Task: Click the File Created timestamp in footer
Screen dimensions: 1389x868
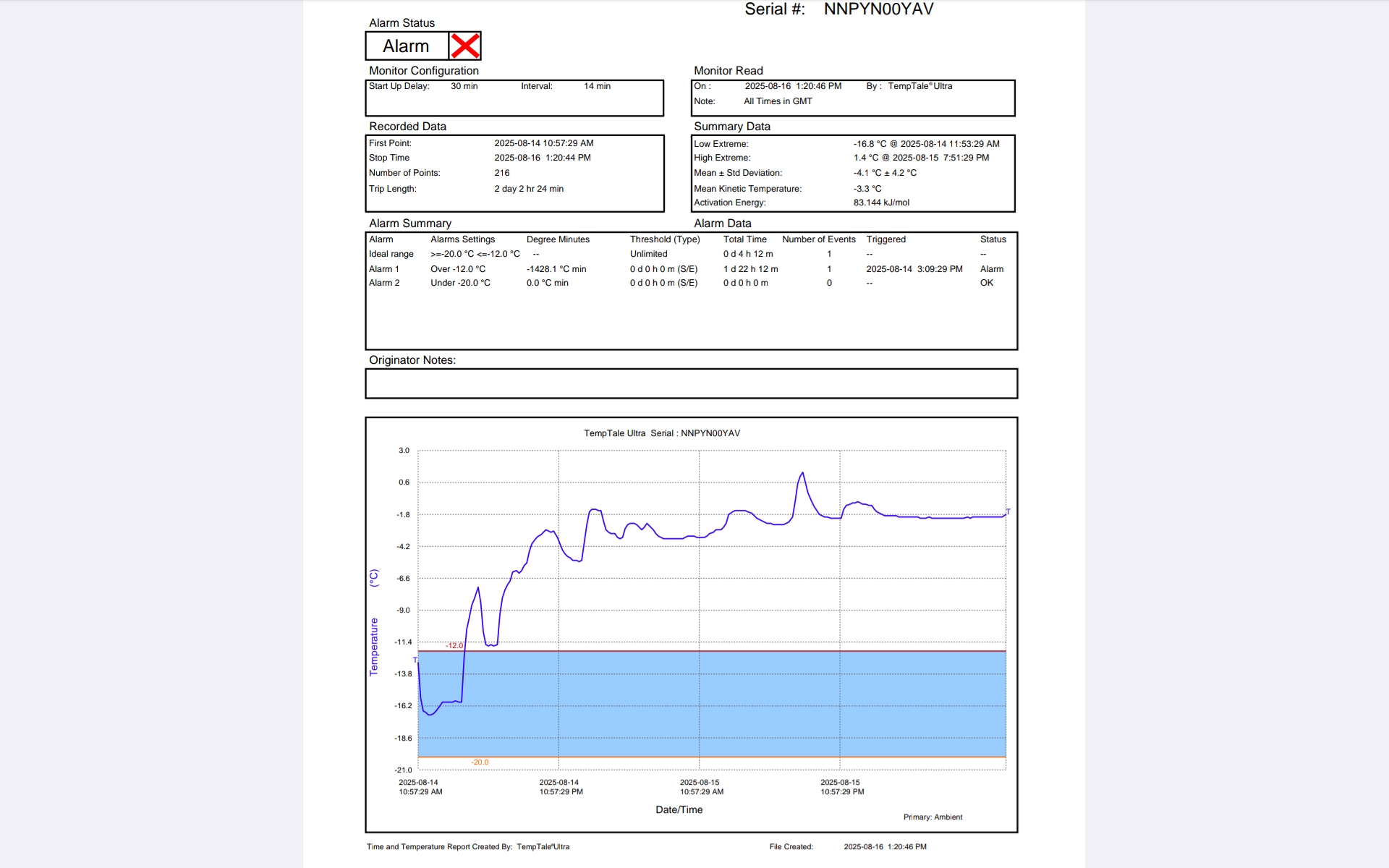Action: [x=885, y=846]
